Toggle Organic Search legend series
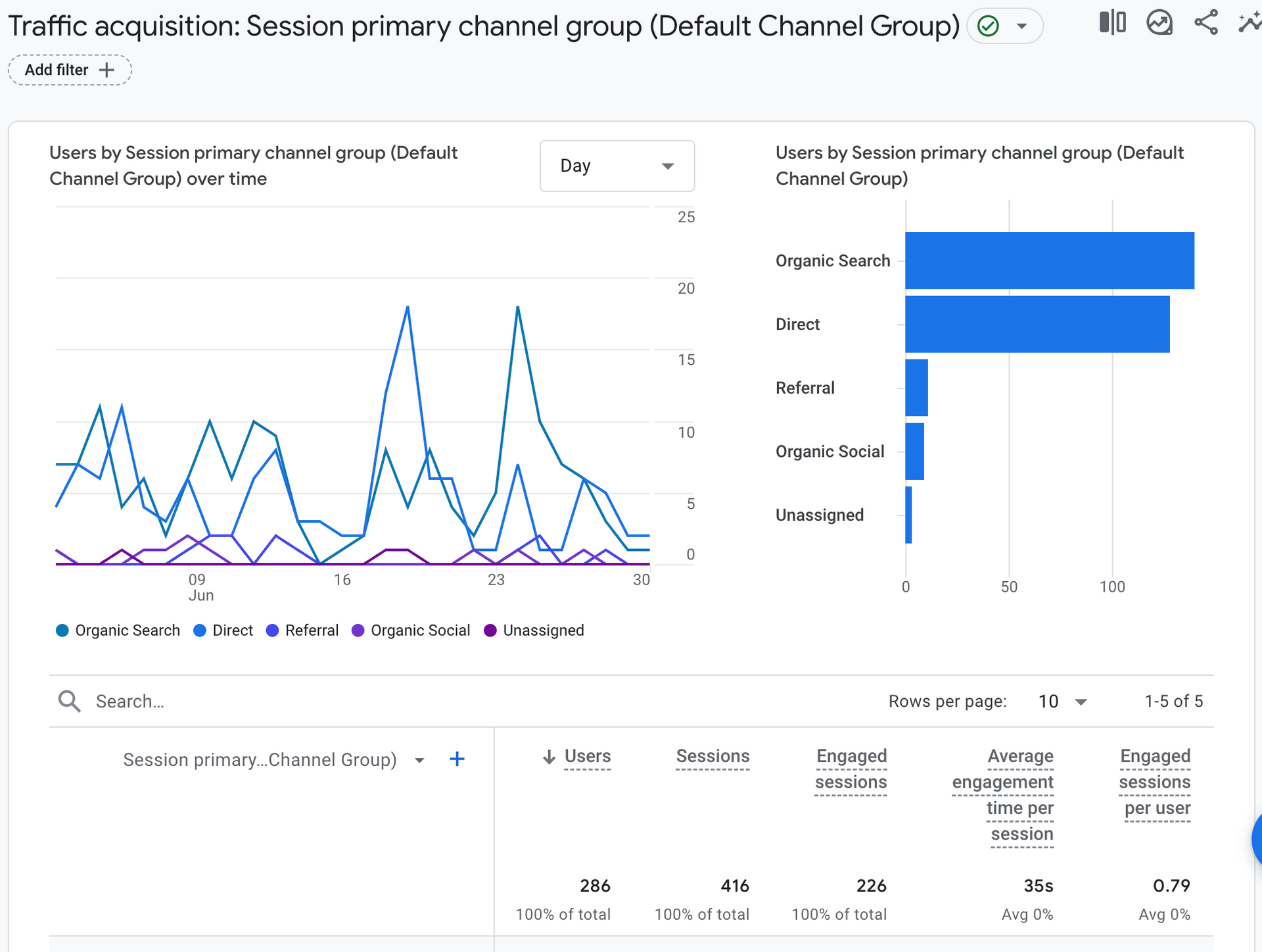 coord(118,631)
